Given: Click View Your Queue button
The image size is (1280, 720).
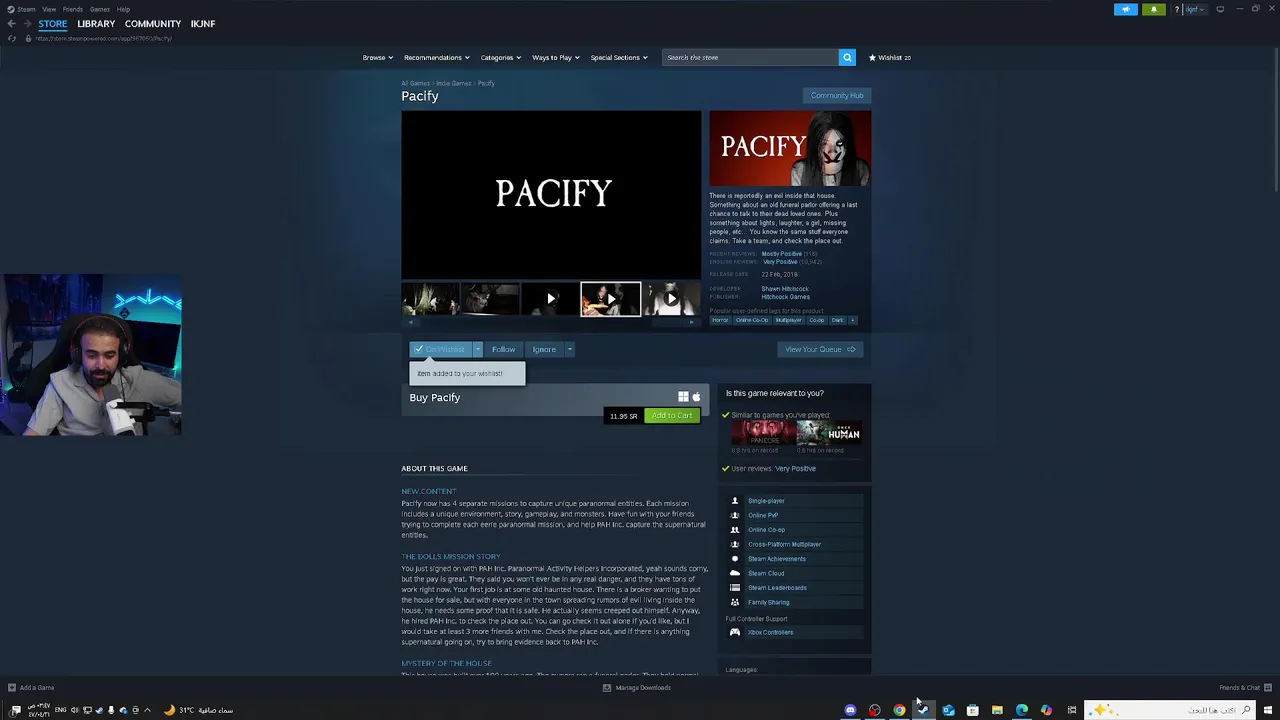Looking at the screenshot, I should click(x=820, y=349).
